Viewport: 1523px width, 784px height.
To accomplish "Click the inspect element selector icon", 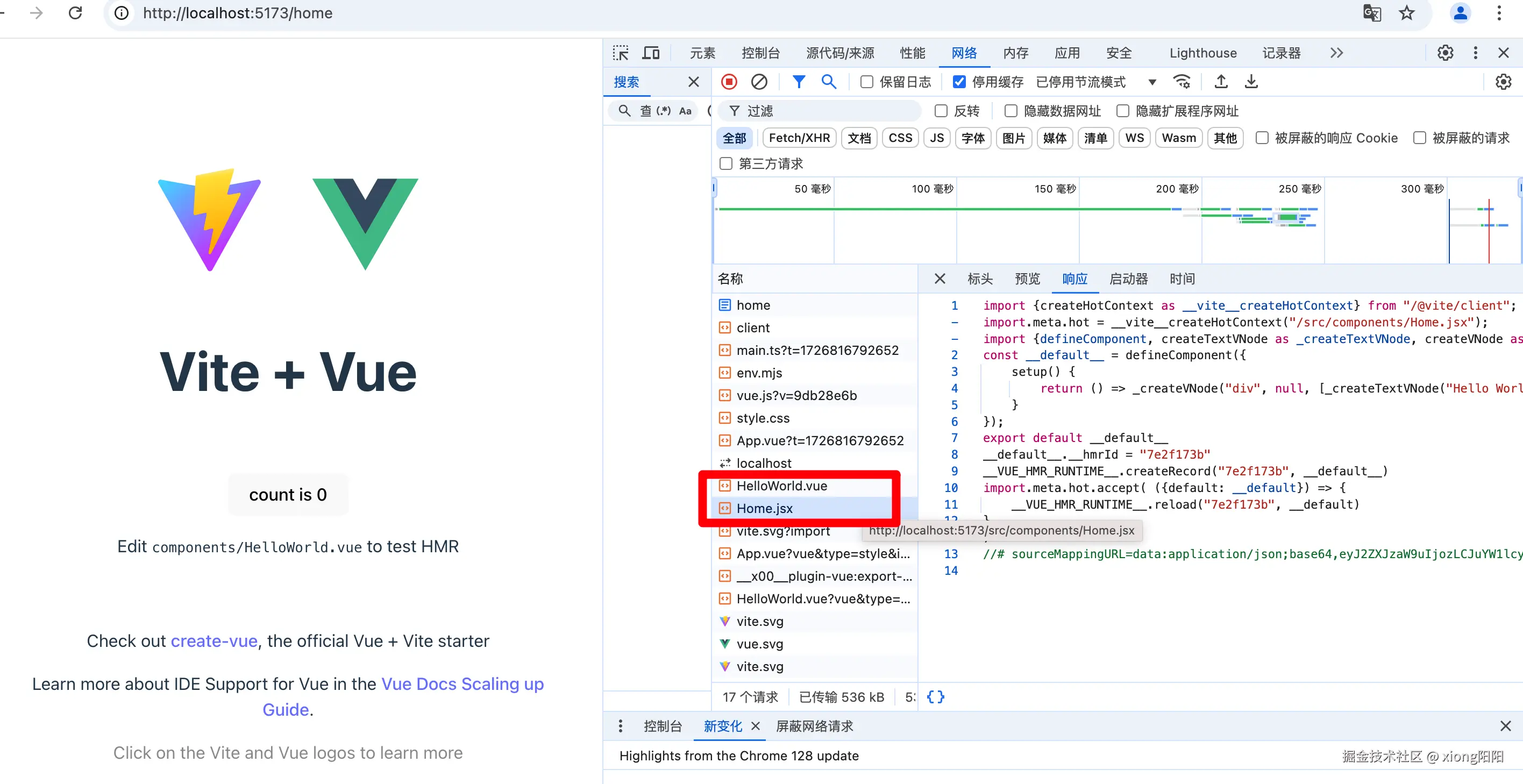I will [x=620, y=53].
